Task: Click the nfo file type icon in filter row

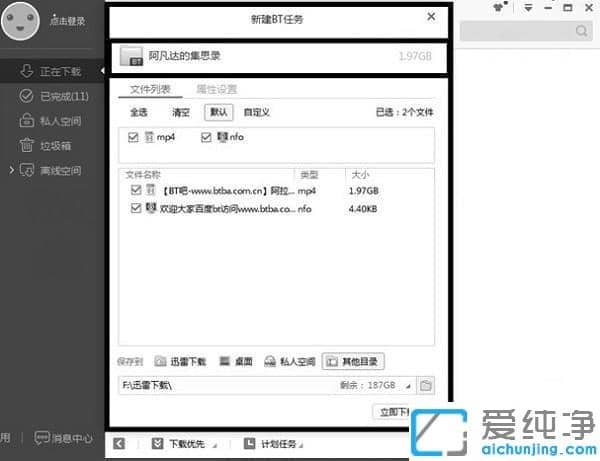Action: [x=222, y=137]
